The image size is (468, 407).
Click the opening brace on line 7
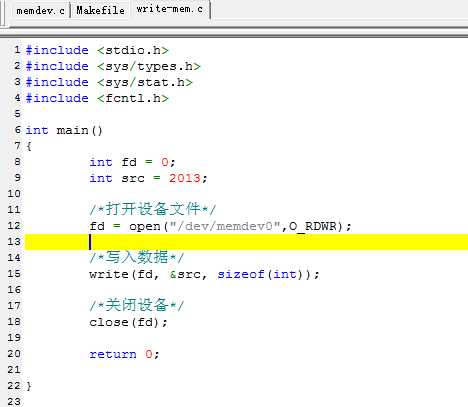pos(29,146)
